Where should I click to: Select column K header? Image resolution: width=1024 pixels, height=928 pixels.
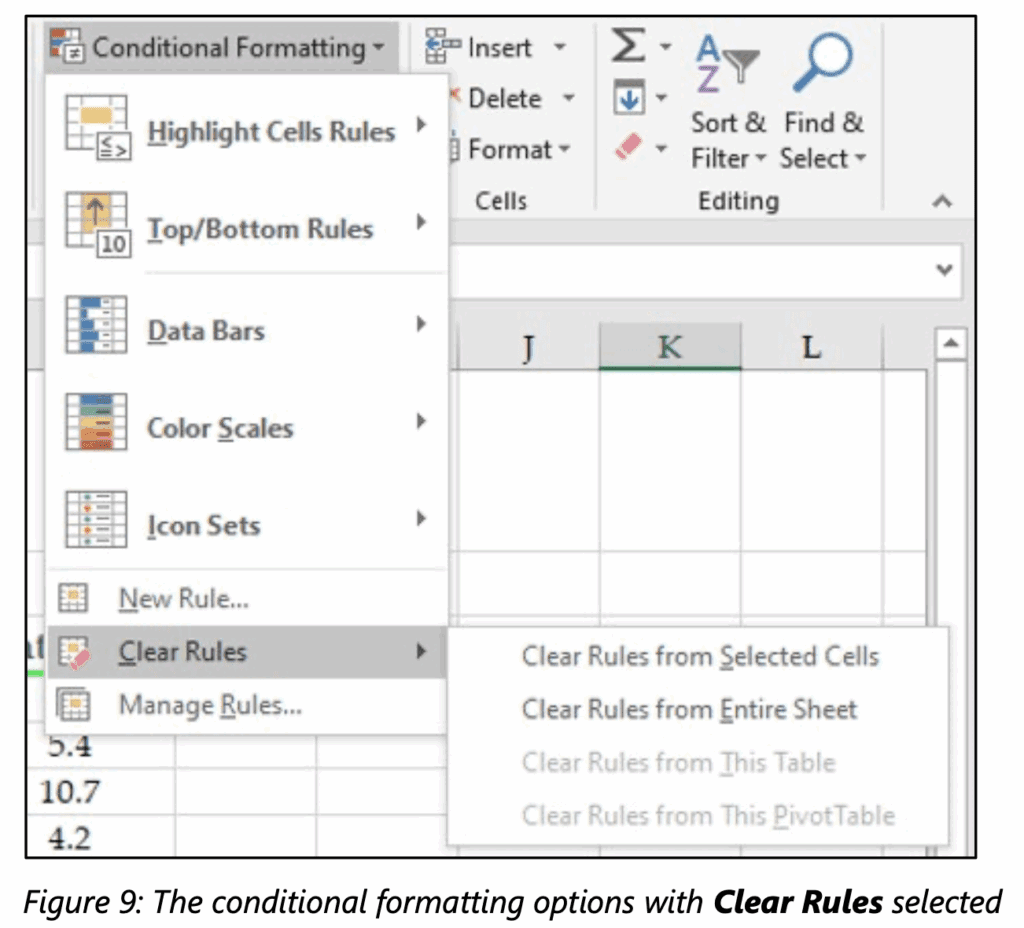tap(670, 347)
